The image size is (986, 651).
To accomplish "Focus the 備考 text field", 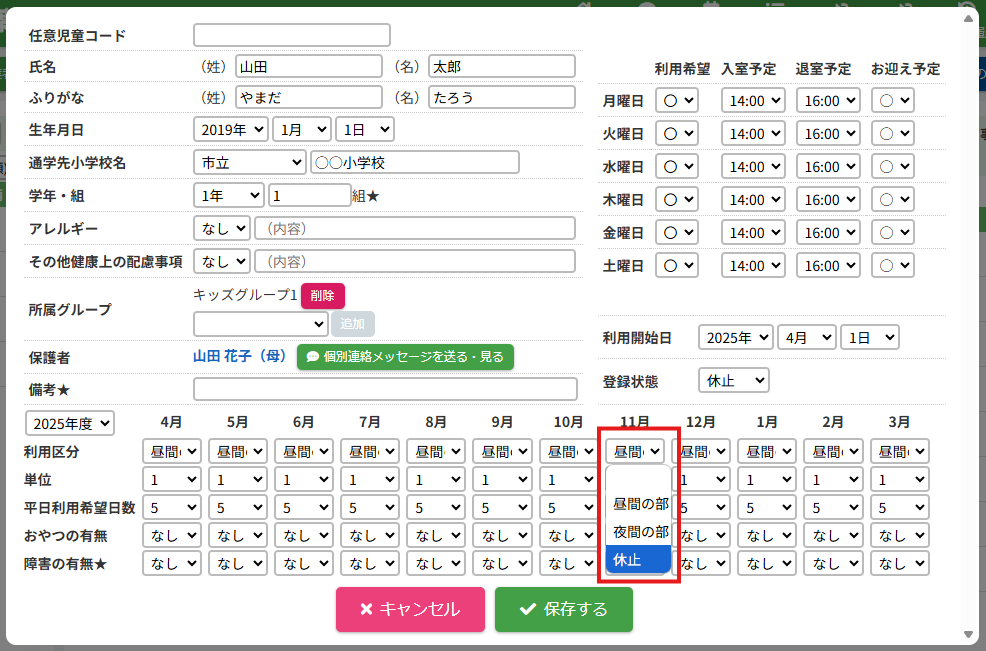I will click(x=385, y=389).
